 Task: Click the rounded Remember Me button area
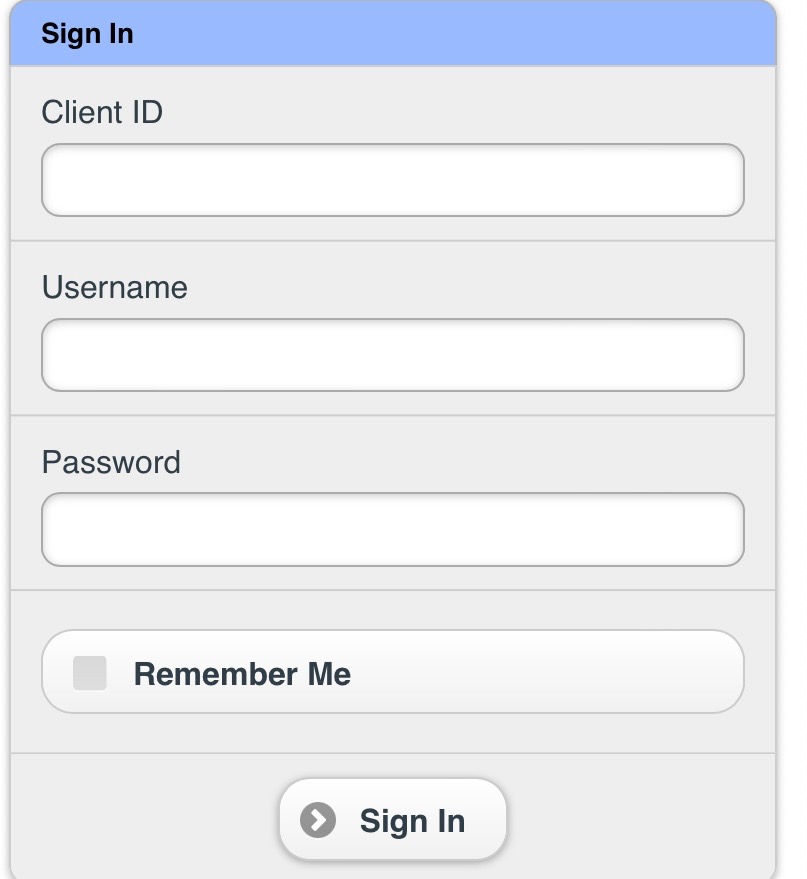(393, 672)
